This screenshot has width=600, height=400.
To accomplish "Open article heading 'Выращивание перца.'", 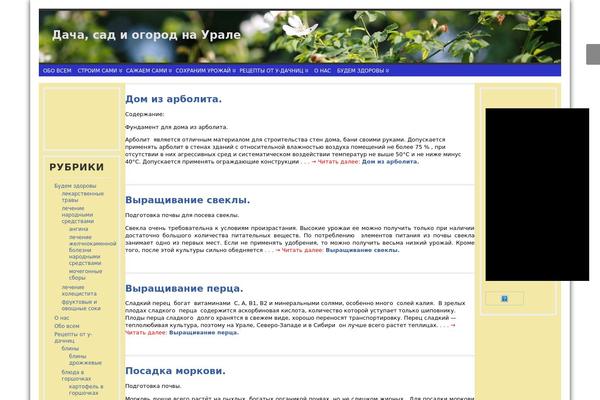I will point(184,288).
